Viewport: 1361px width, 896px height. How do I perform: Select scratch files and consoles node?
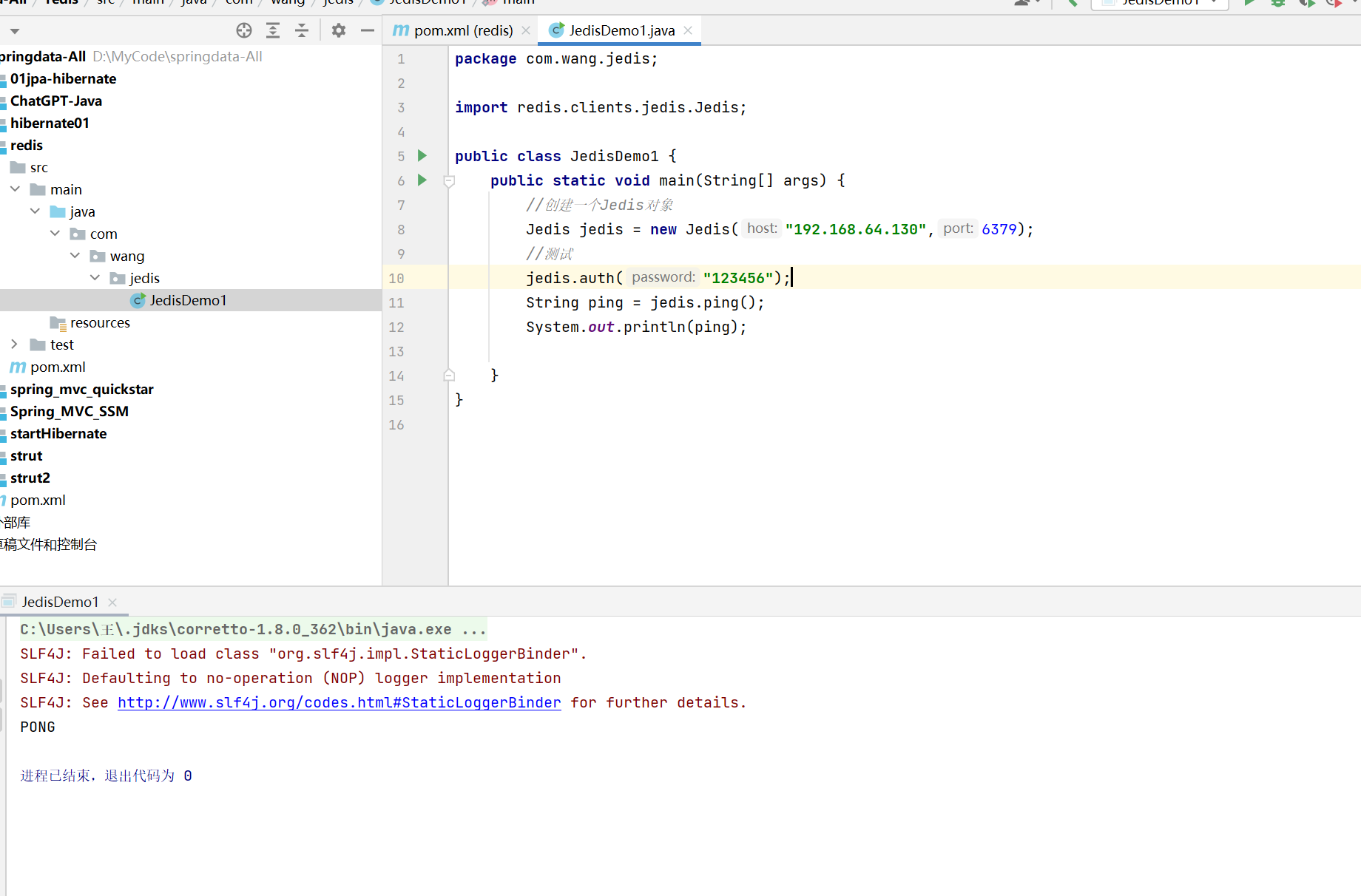(49, 544)
